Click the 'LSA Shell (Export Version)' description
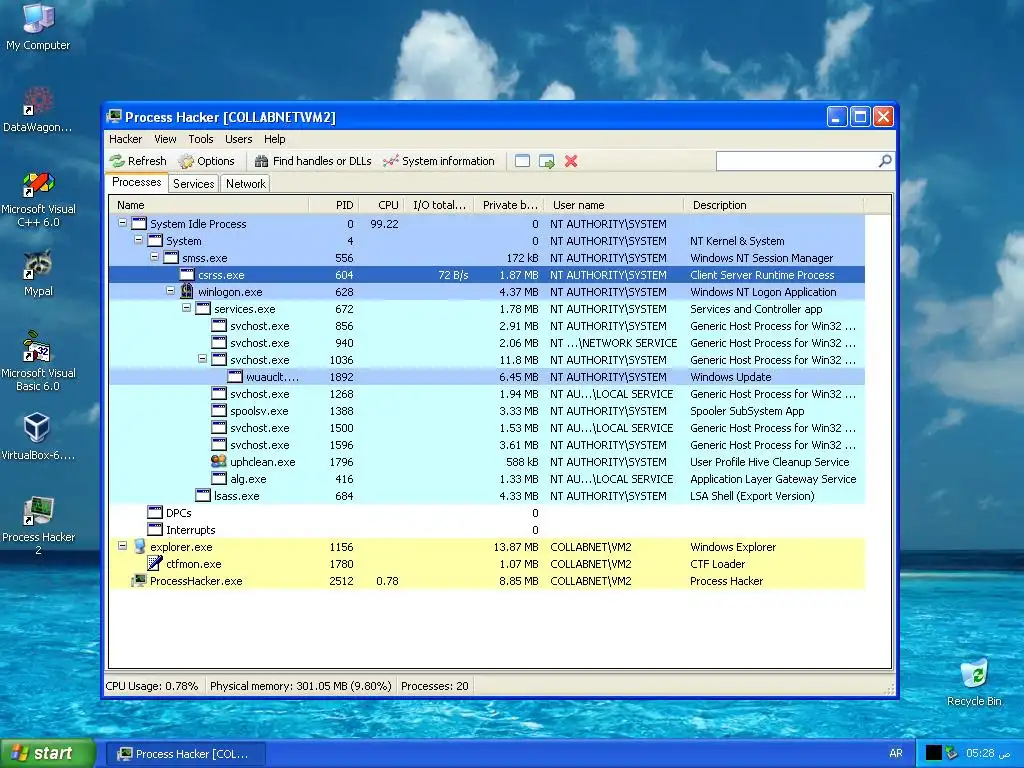Image resolution: width=1024 pixels, height=768 pixels. pyautogui.click(x=752, y=496)
